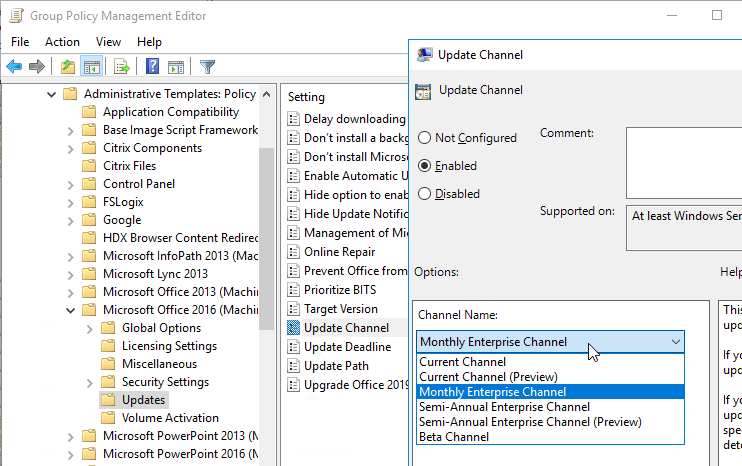Click the Forward arrow toolbar icon

(37, 67)
